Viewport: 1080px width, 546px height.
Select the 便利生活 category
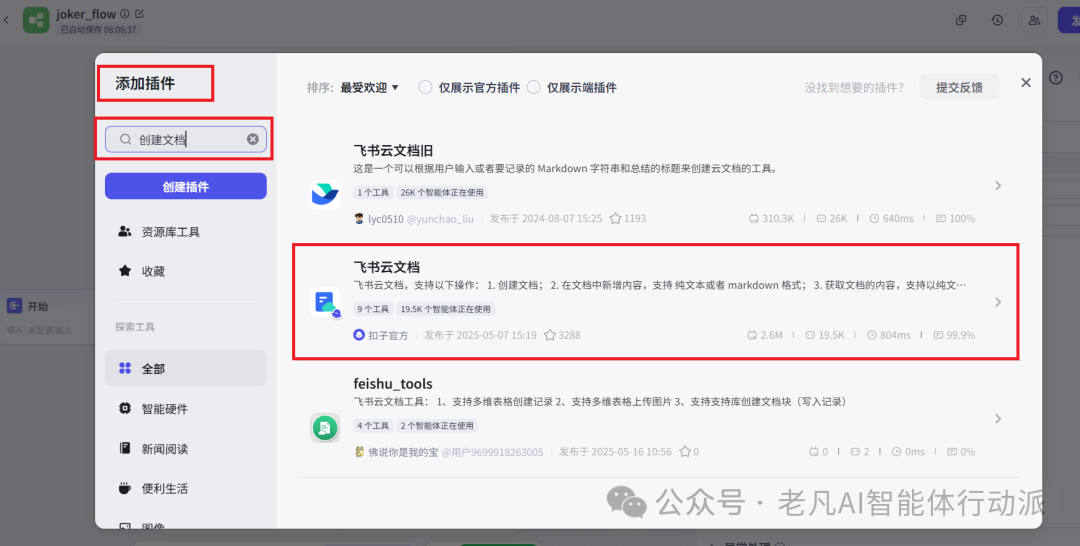pos(186,489)
